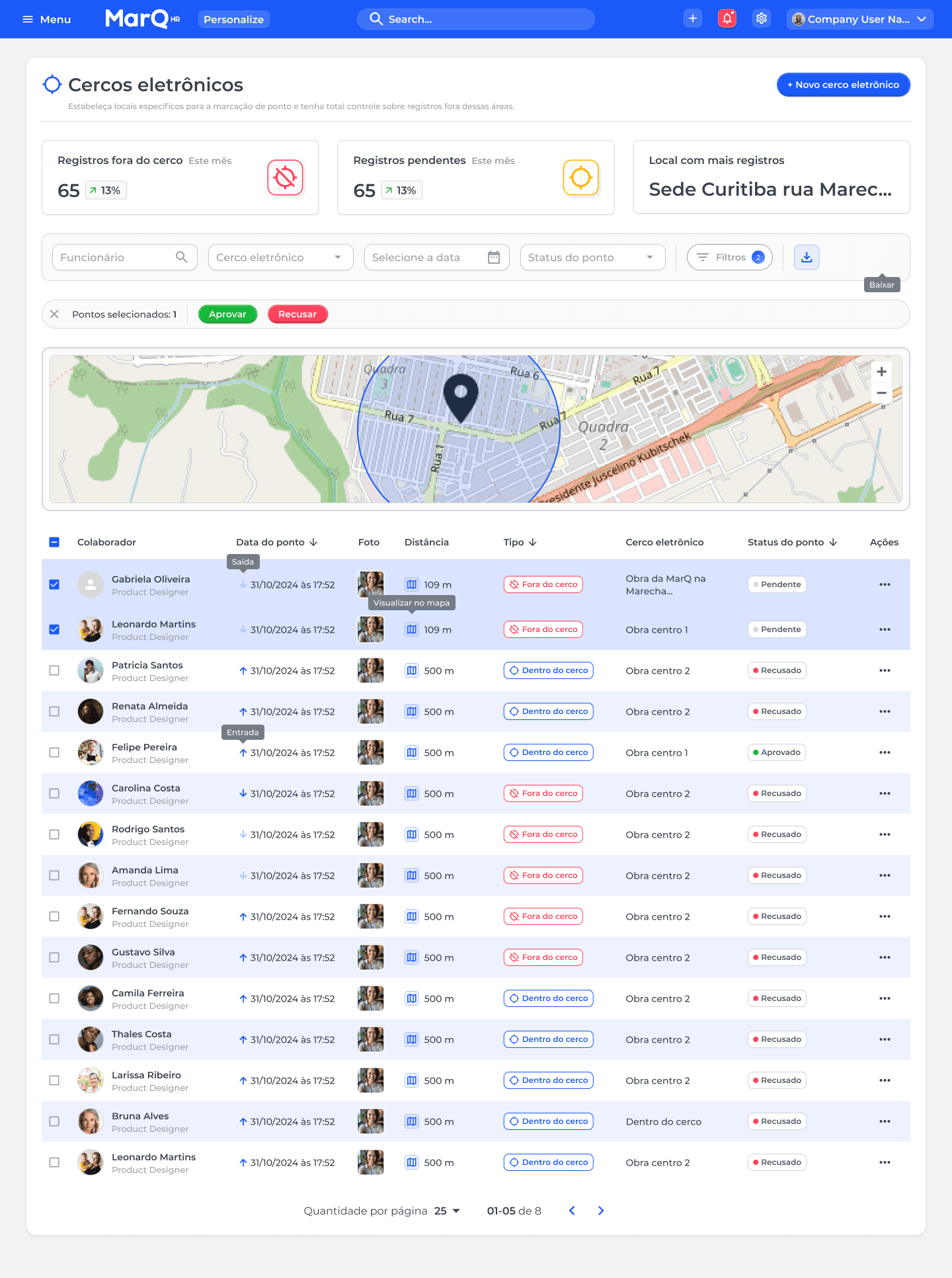The image size is (952, 1278).
Task: Click the Registros fora do cerco card
Action: click(x=180, y=177)
